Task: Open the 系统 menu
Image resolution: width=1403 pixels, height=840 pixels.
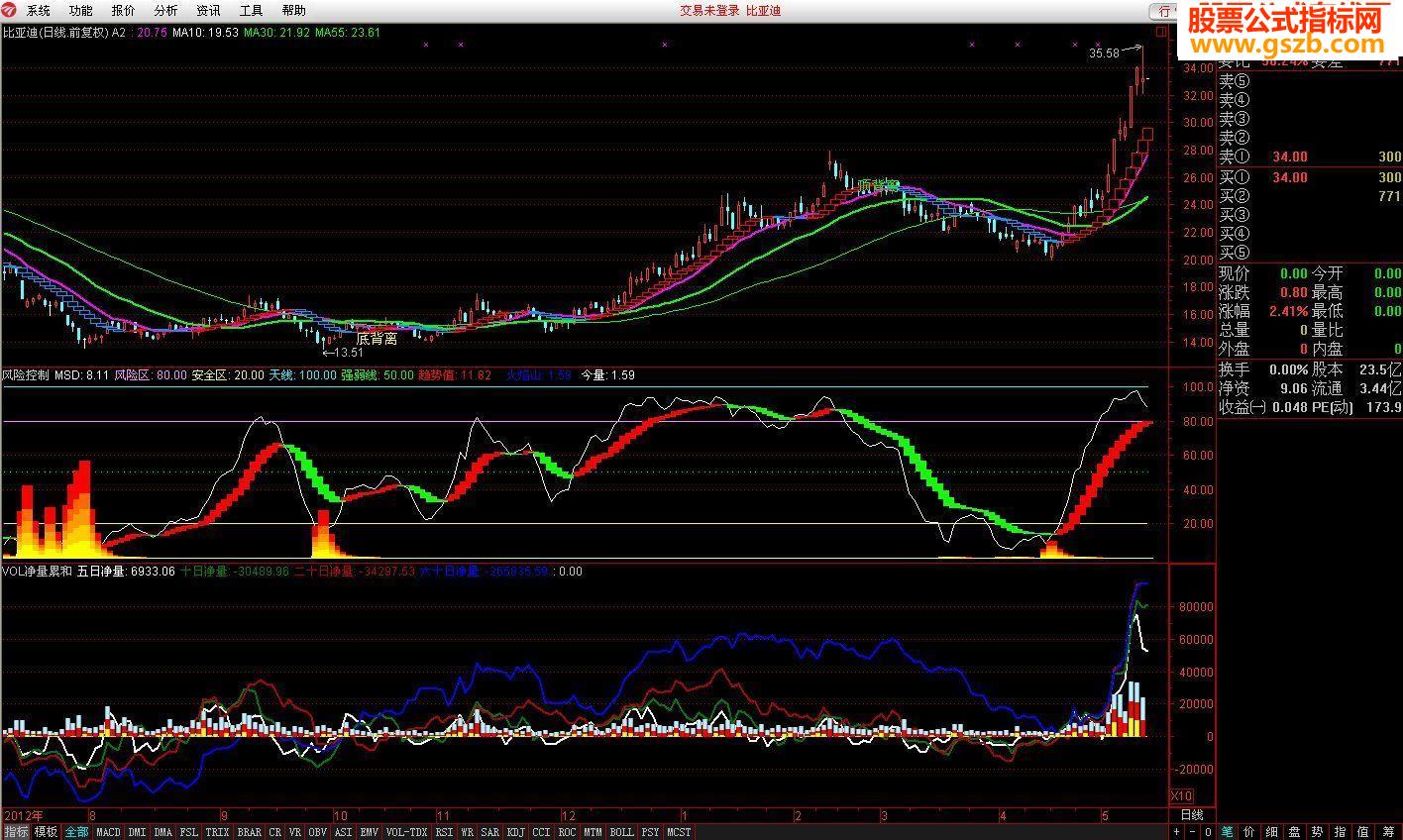Action: click(39, 11)
